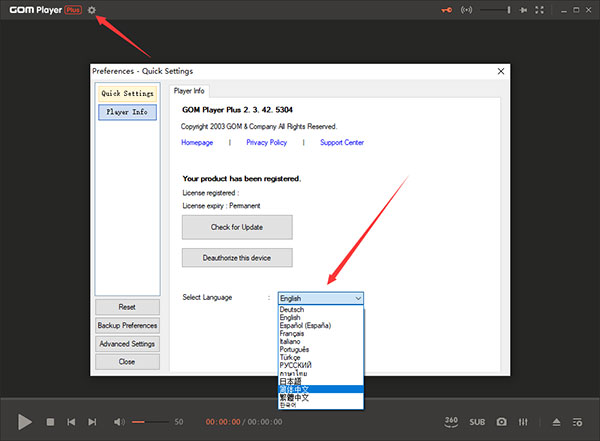Choose Português language option
This screenshot has height=441, width=600.
click(x=321, y=349)
